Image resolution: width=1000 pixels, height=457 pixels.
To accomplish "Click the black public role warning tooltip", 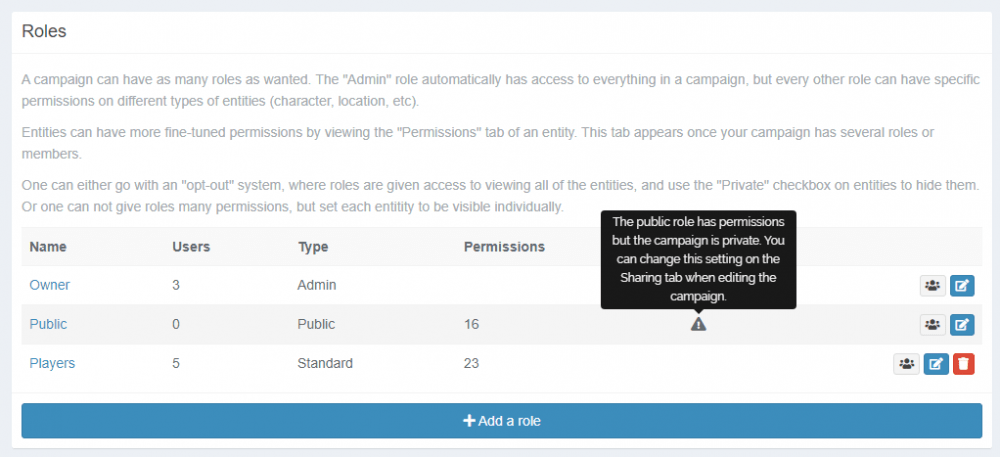I will click(x=698, y=259).
